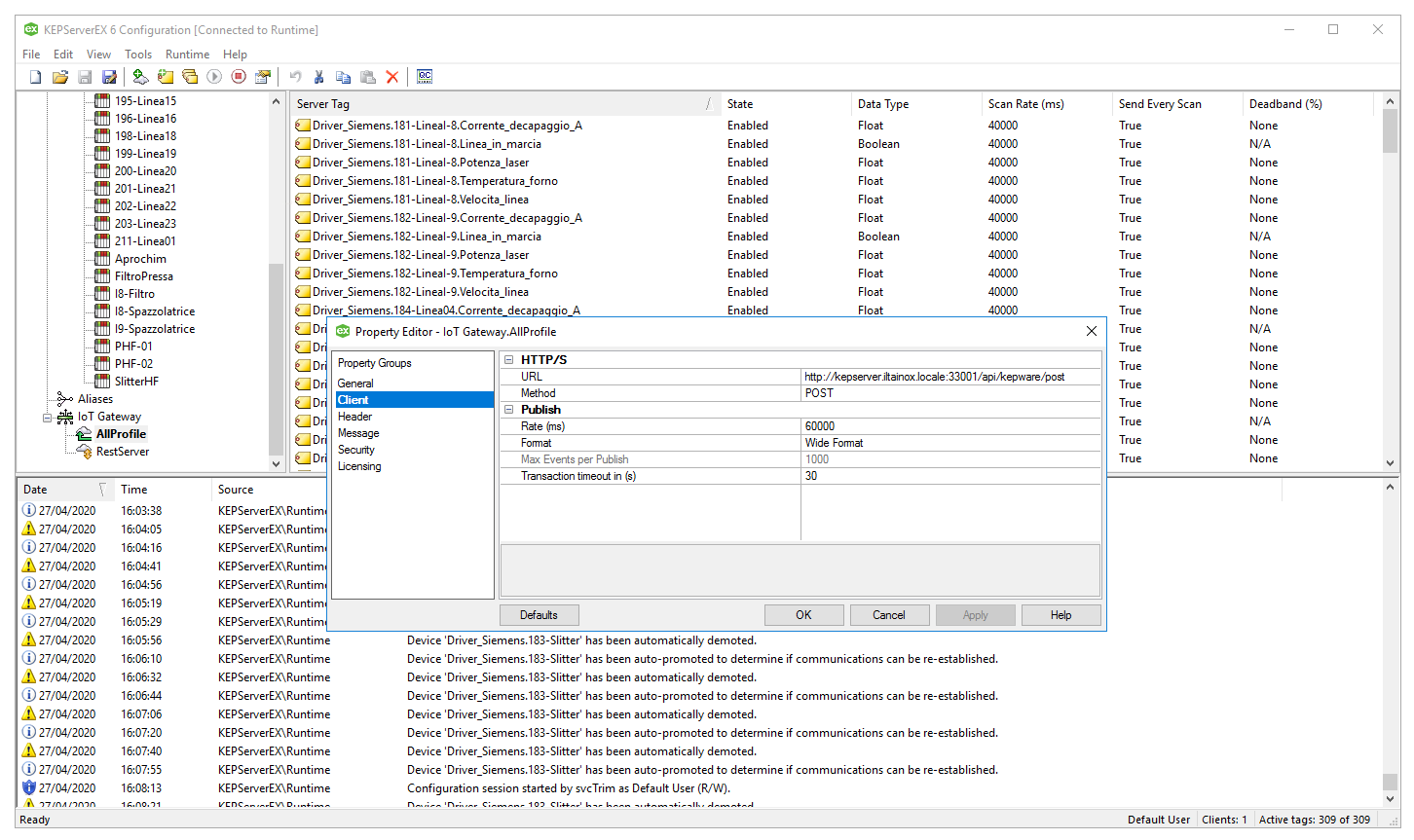Collapse the HTTP/S property section
This screenshot has width=1414, height=840.
pyautogui.click(x=508, y=359)
